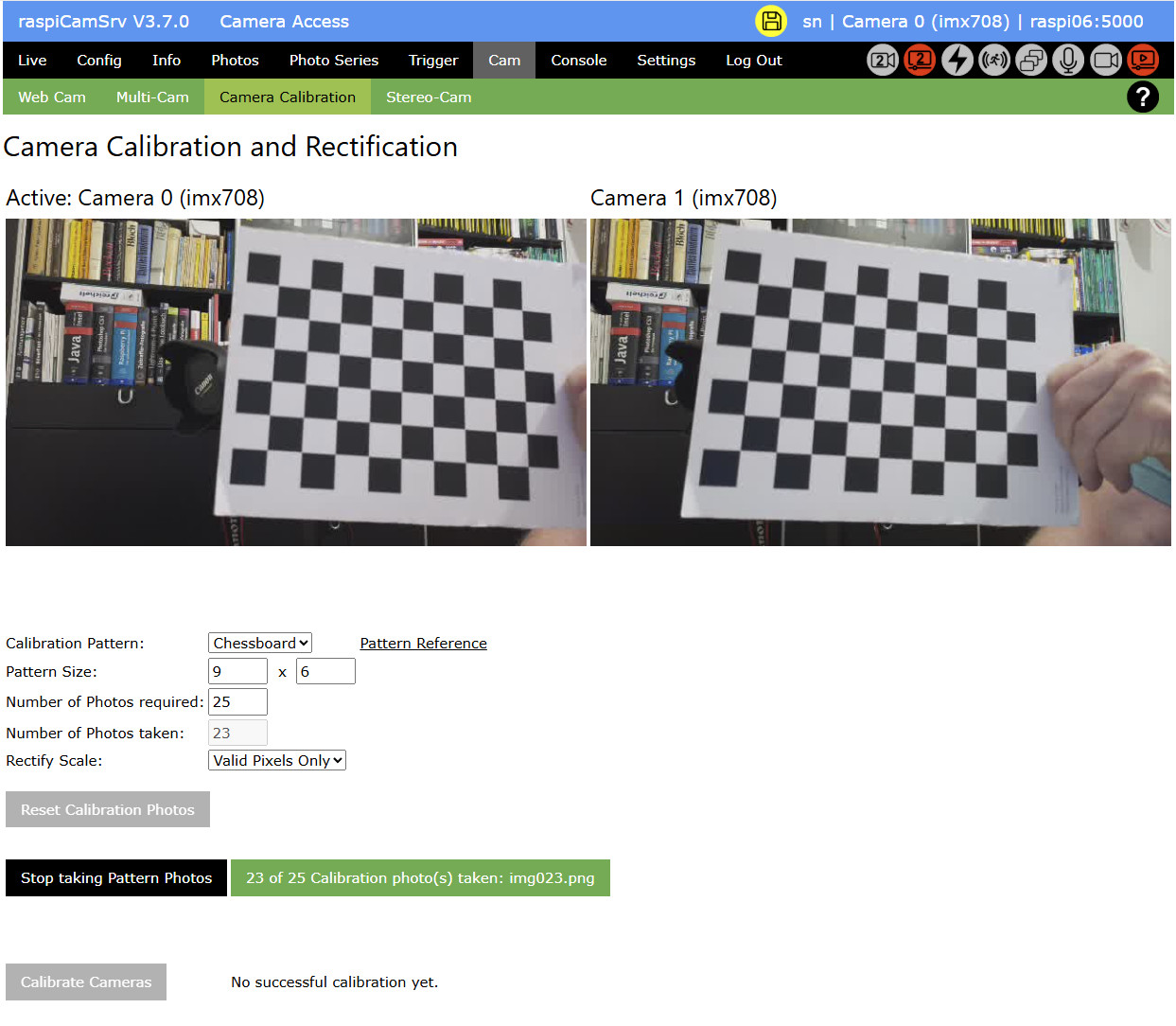Click the lightning bolt trigger icon
This screenshot has height=1026, width=1176.
[957, 61]
